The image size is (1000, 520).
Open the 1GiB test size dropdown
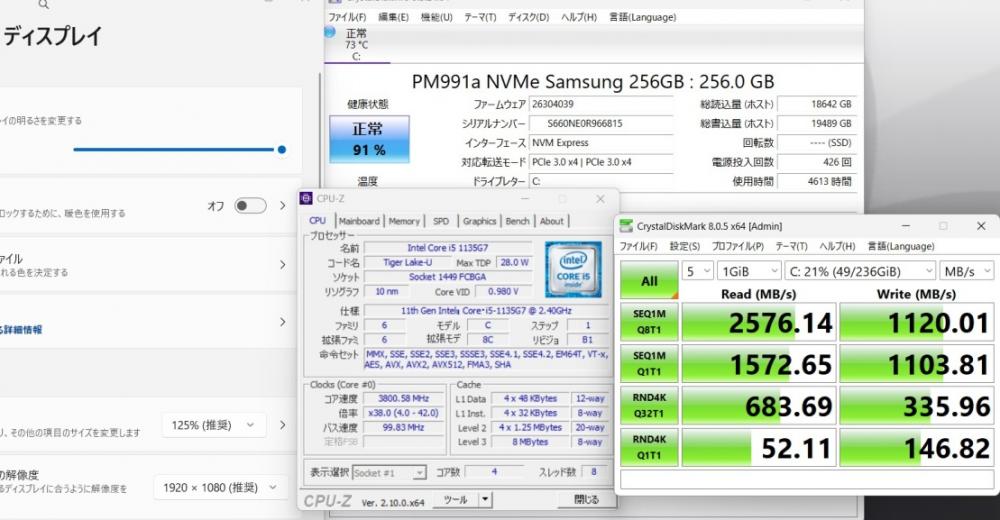click(x=748, y=270)
